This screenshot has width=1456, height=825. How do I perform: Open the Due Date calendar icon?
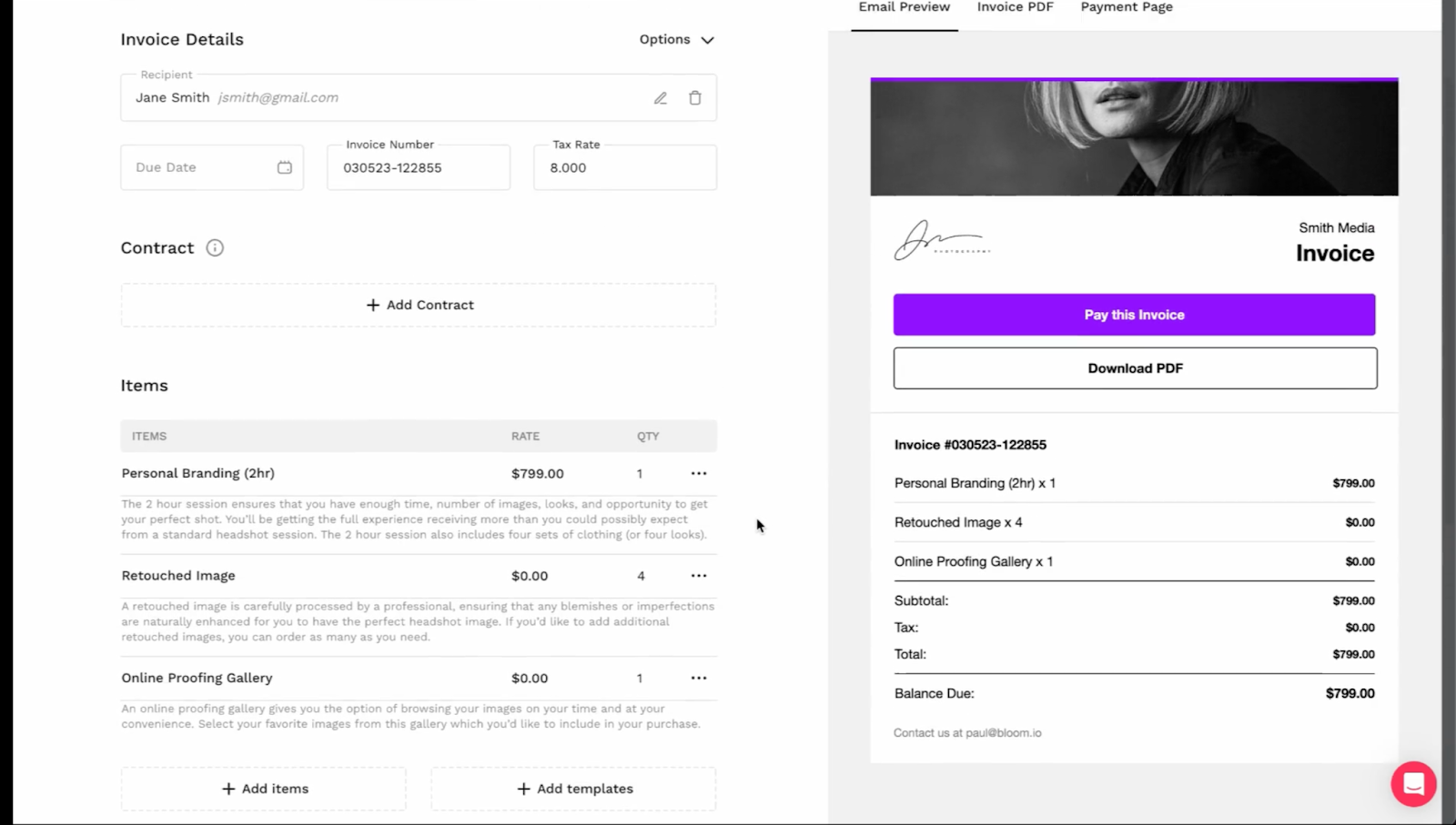pos(285,167)
